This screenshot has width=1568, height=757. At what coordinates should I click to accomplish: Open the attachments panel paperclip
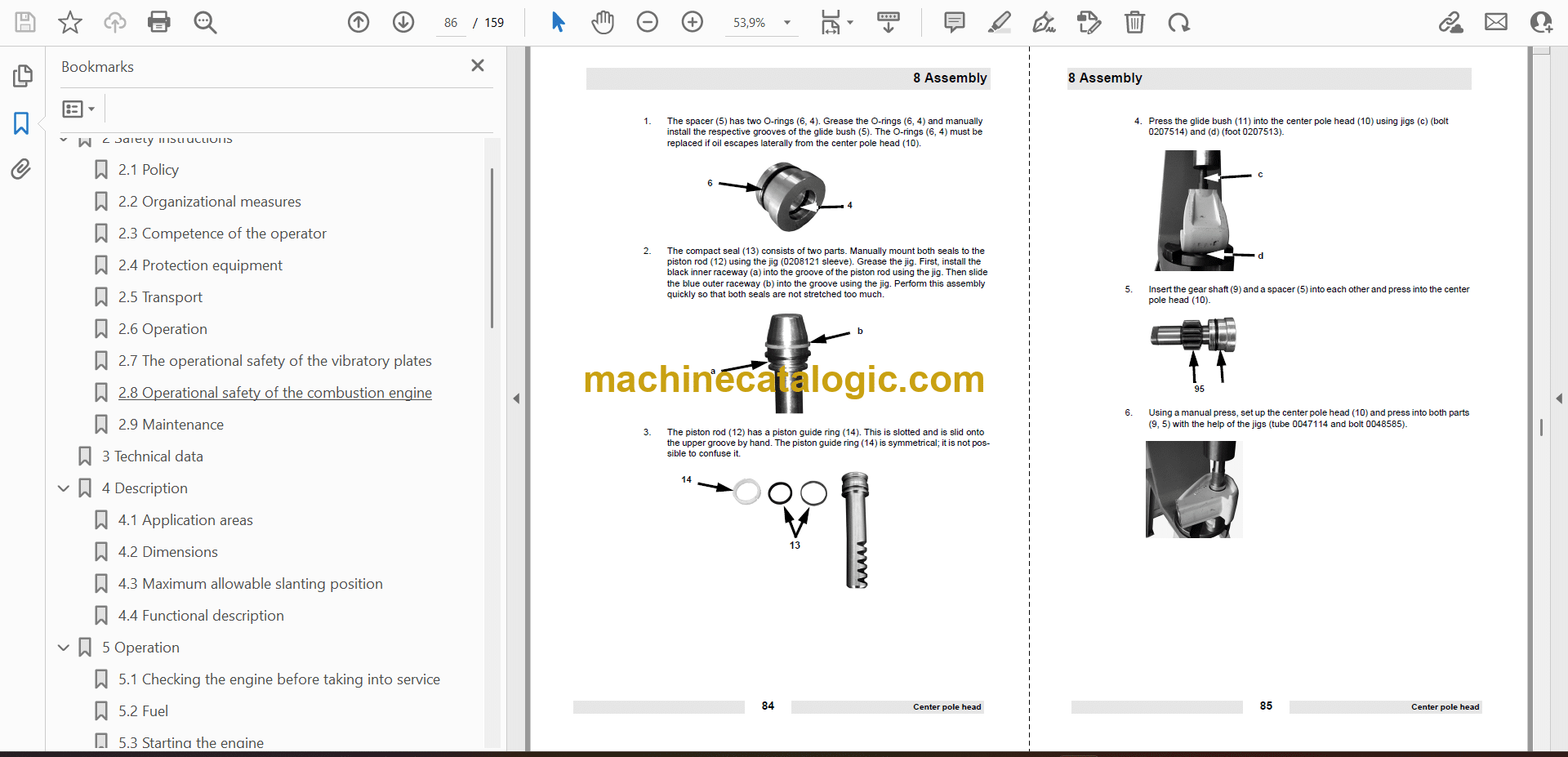[21, 169]
